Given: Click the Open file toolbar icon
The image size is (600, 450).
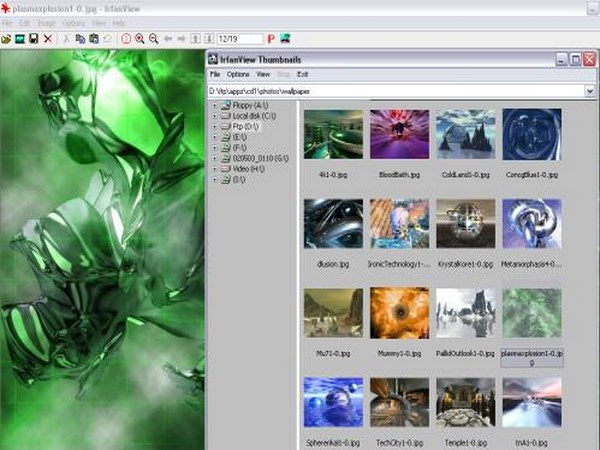Looking at the screenshot, I should [x=6, y=38].
